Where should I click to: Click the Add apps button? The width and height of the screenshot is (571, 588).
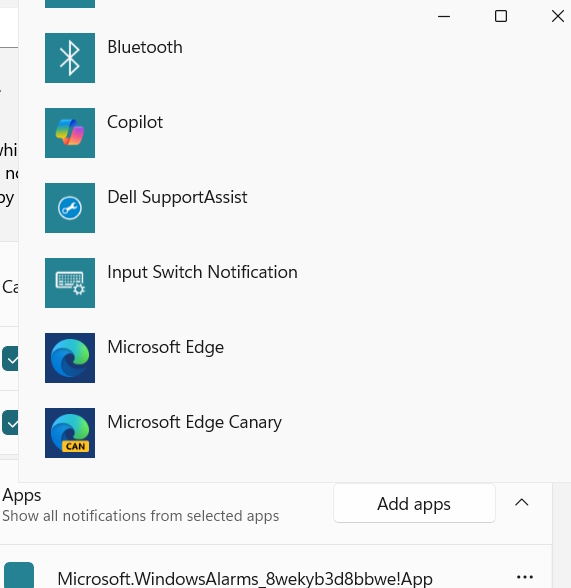414,503
